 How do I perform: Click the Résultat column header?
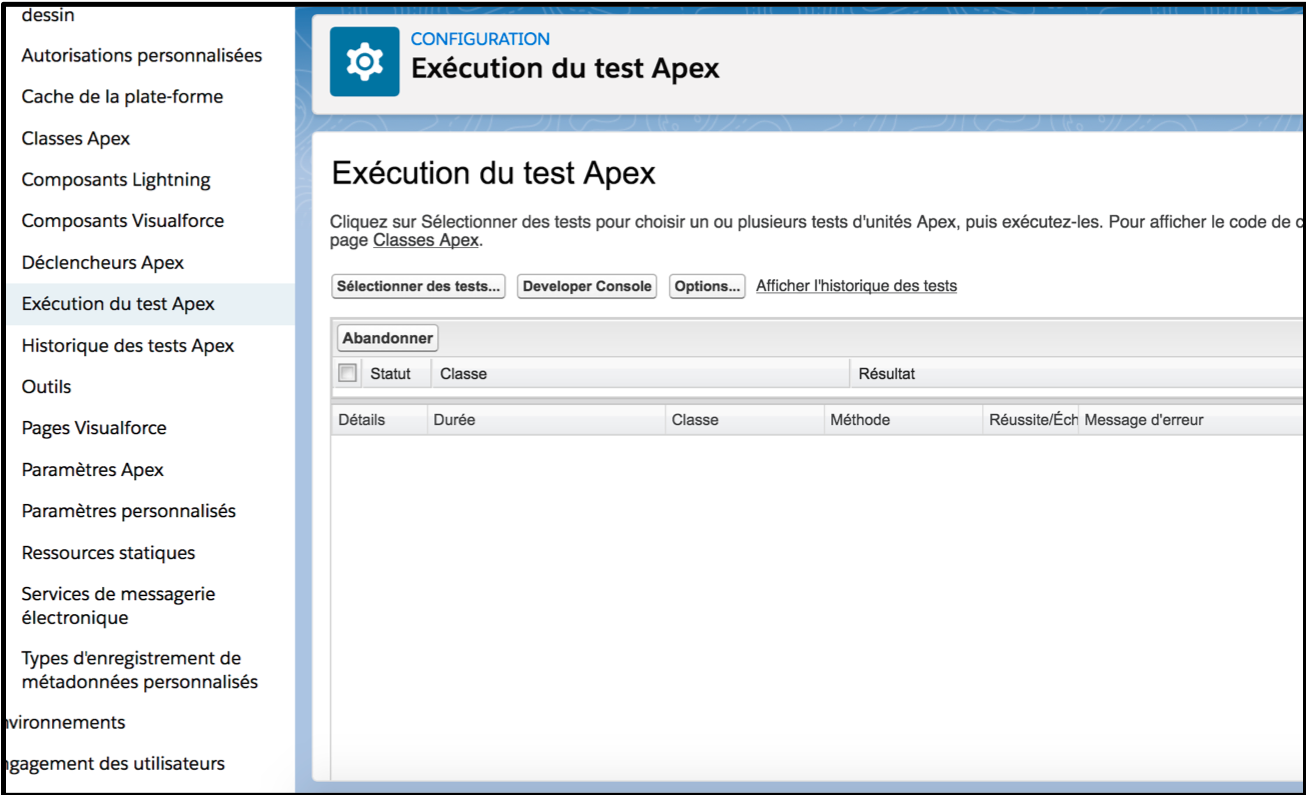1077,374
